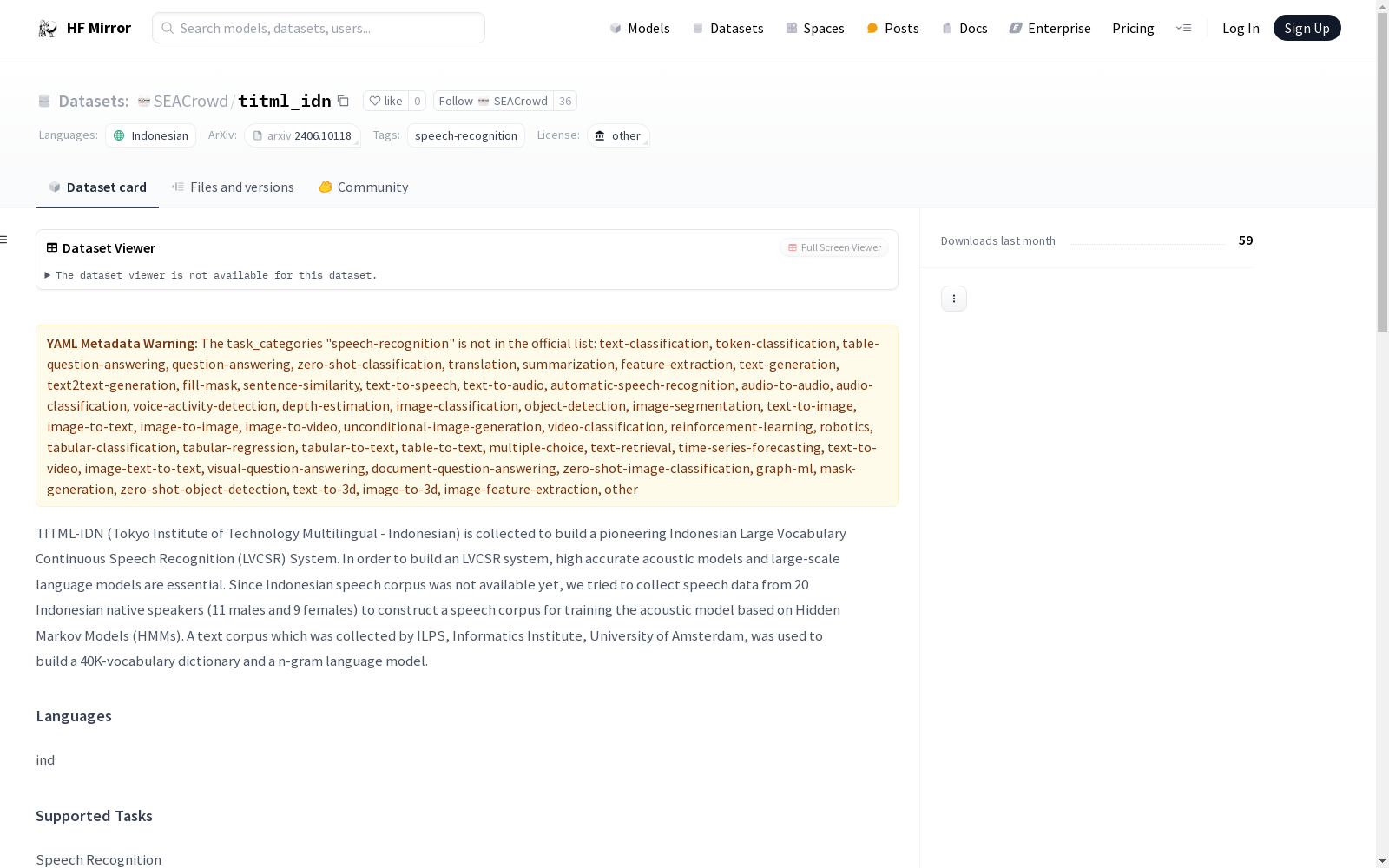Open the more navigation menu icon
This screenshot has width=1389, height=868.
tap(1184, 28)
